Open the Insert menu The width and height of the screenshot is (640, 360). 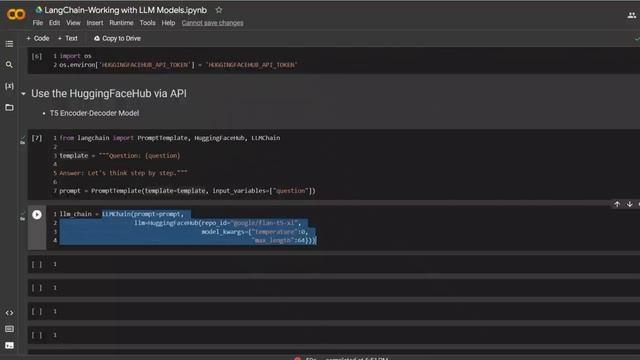(95, 23)
